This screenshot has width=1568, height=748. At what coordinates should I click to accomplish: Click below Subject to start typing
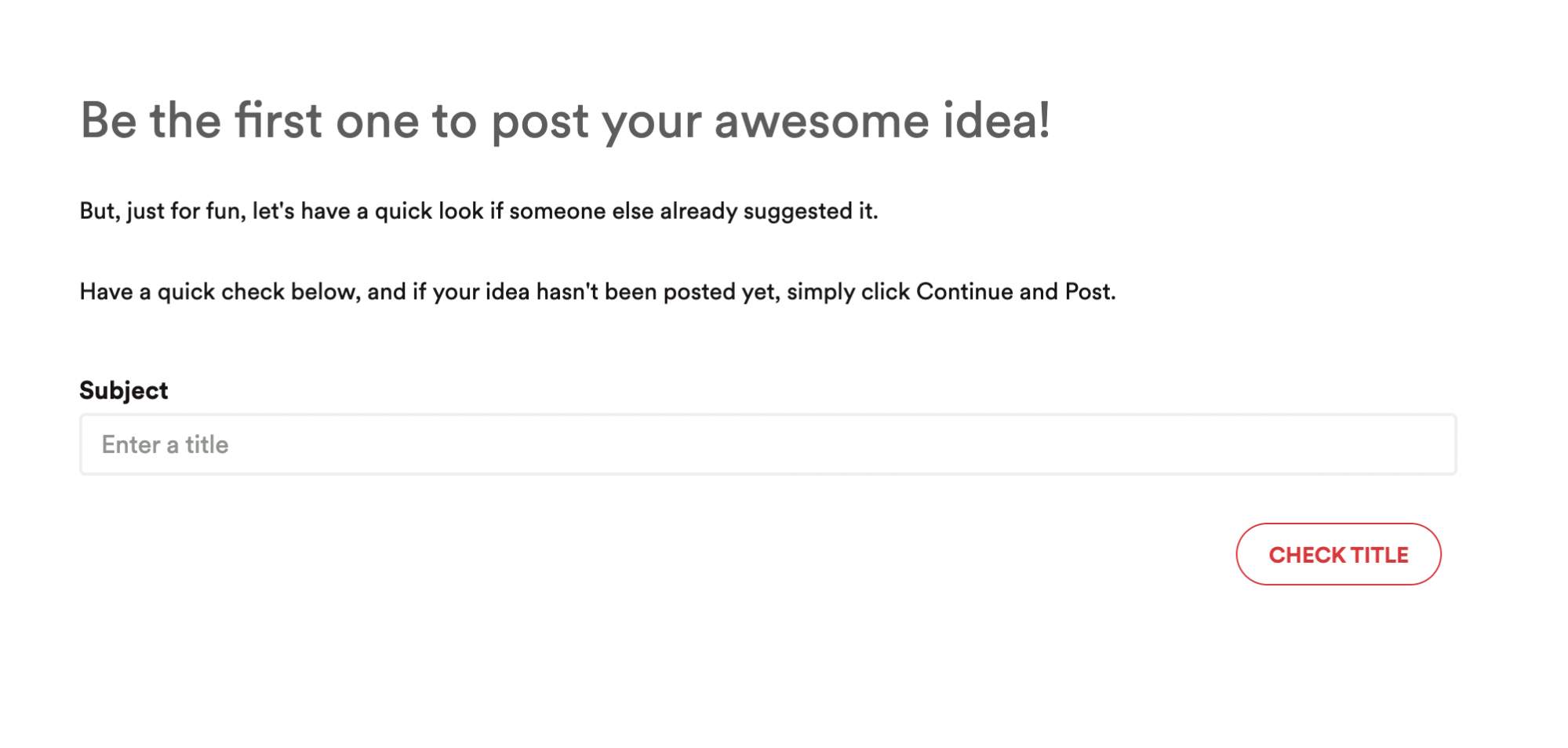tap(392, 444)
